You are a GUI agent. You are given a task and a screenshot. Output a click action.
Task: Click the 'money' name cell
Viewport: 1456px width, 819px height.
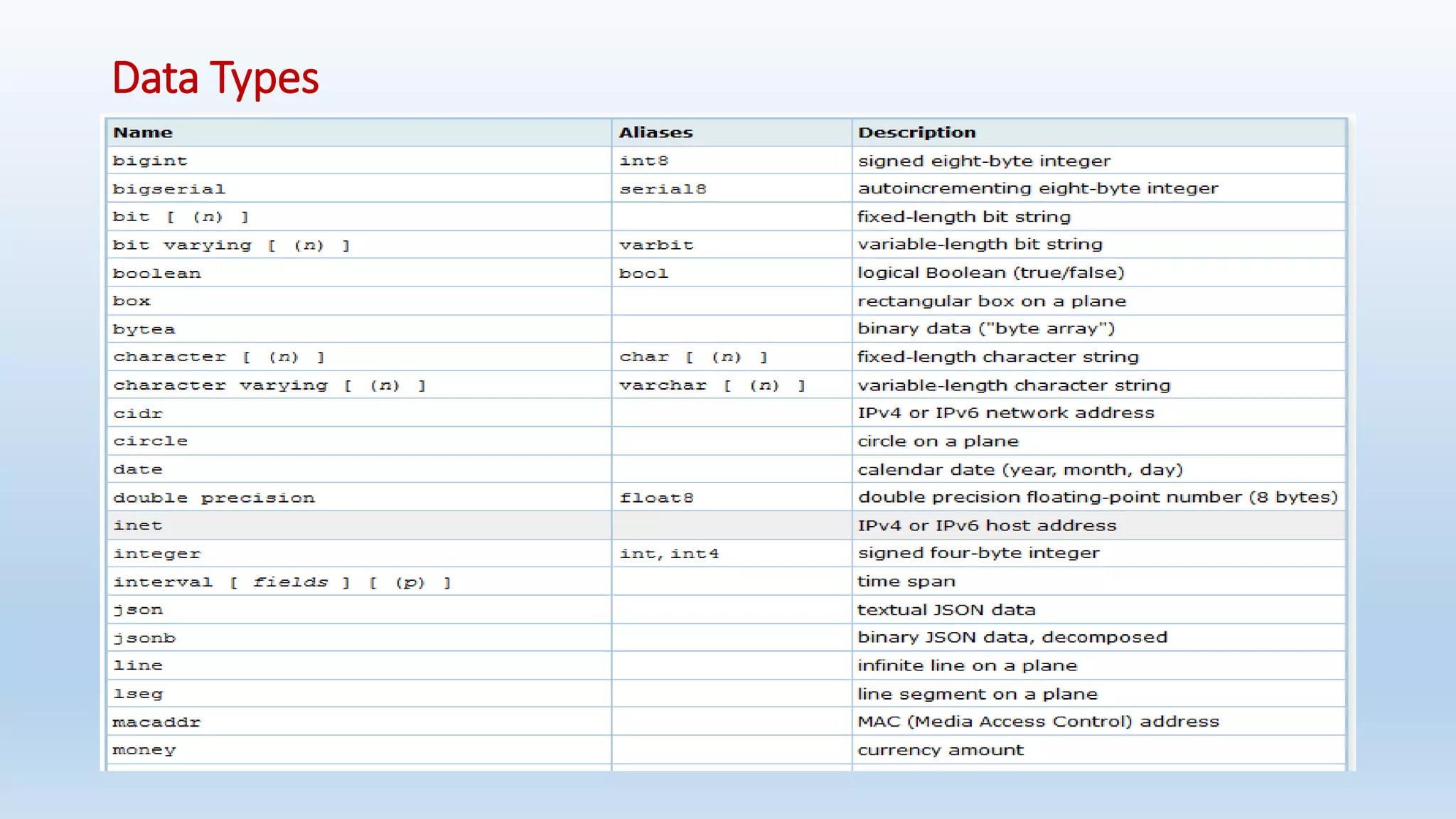point(358,749)
